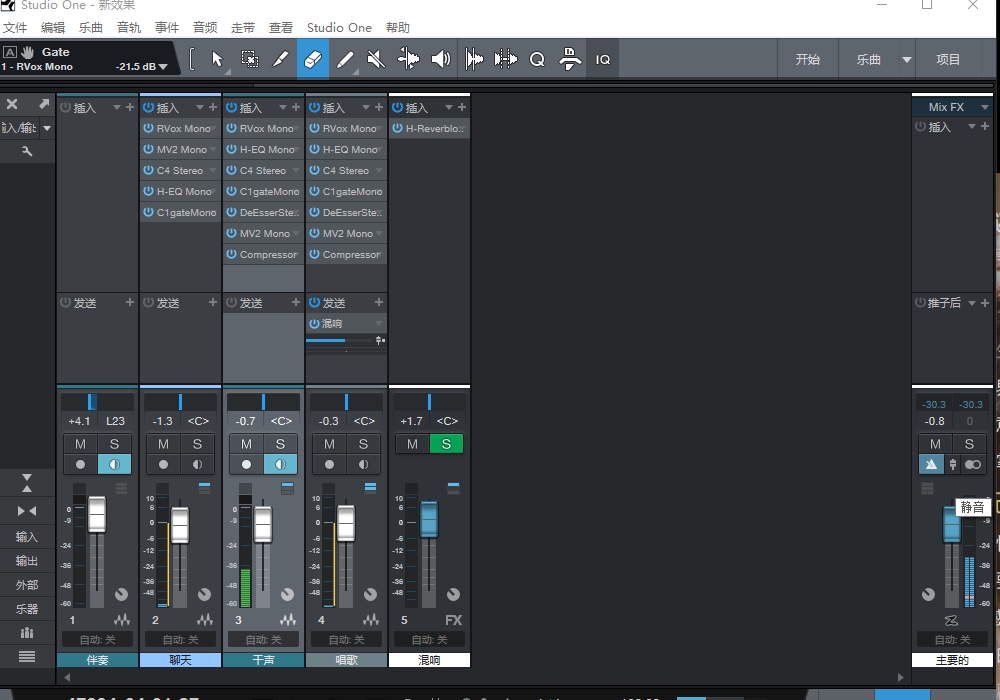Toggle narrow/wide channel view arrows
1000x700 pixels.
(x=27, y=511)
